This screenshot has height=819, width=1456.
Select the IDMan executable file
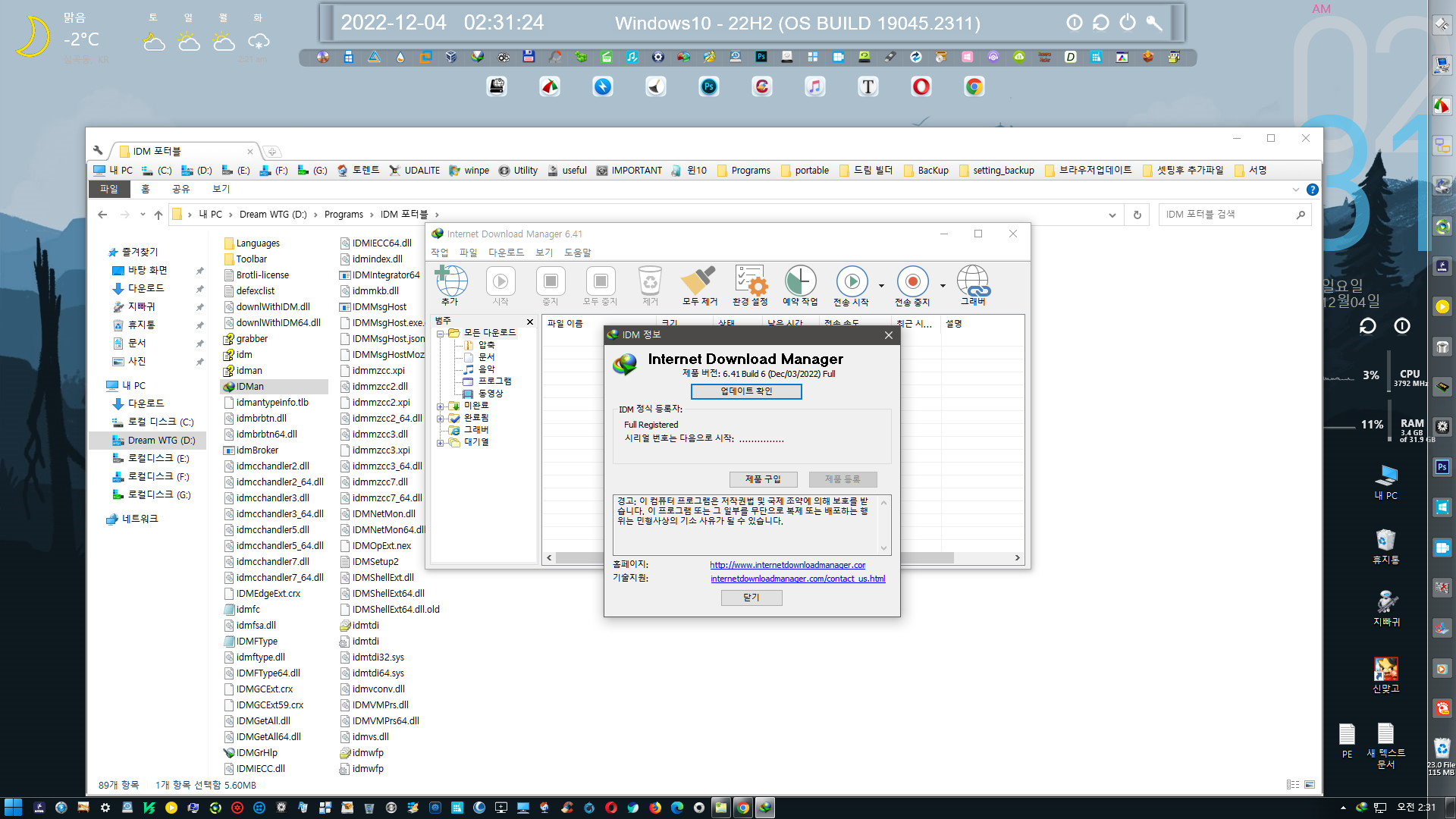tap(249, 387)
